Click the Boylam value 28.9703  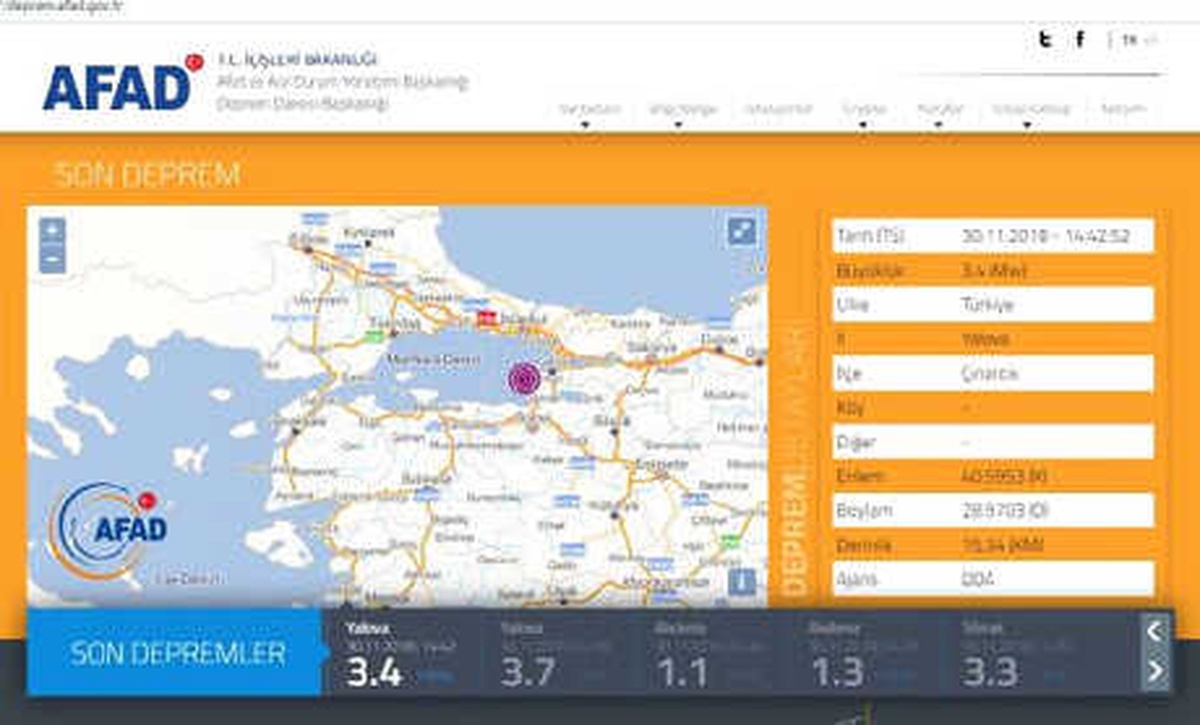coord(1004,510)
